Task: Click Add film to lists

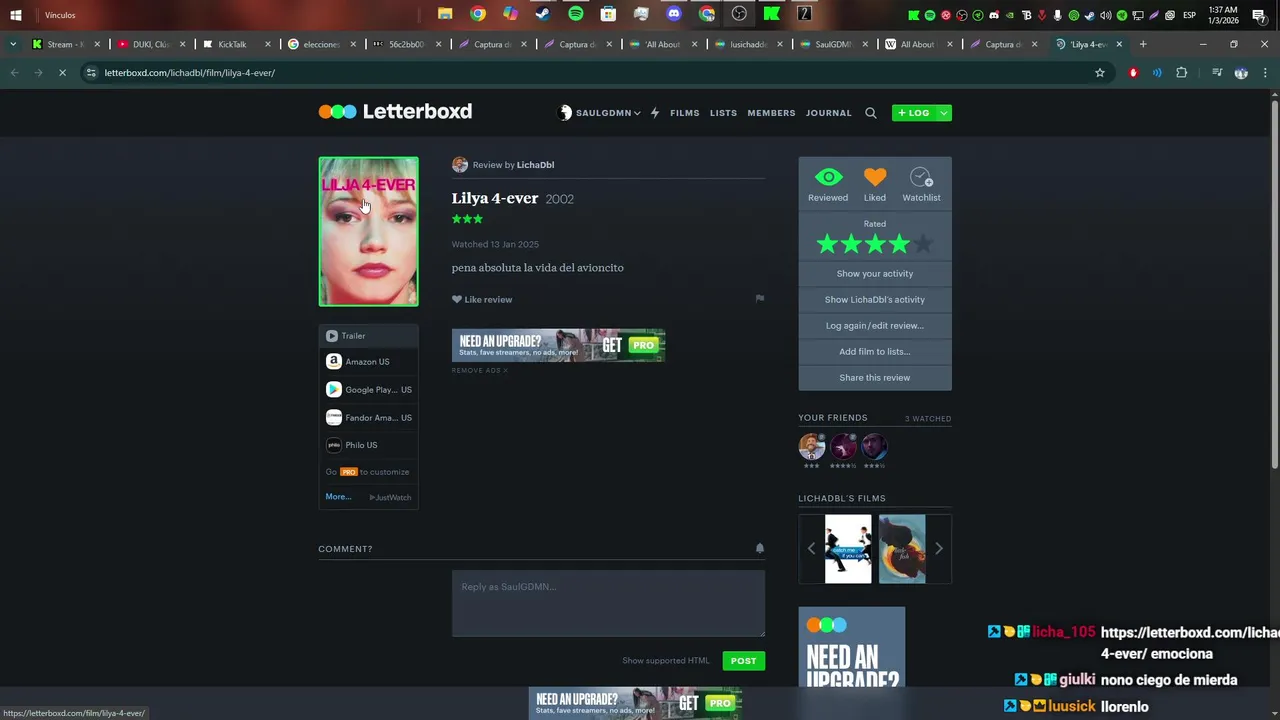Action: (x=875, y=352)
